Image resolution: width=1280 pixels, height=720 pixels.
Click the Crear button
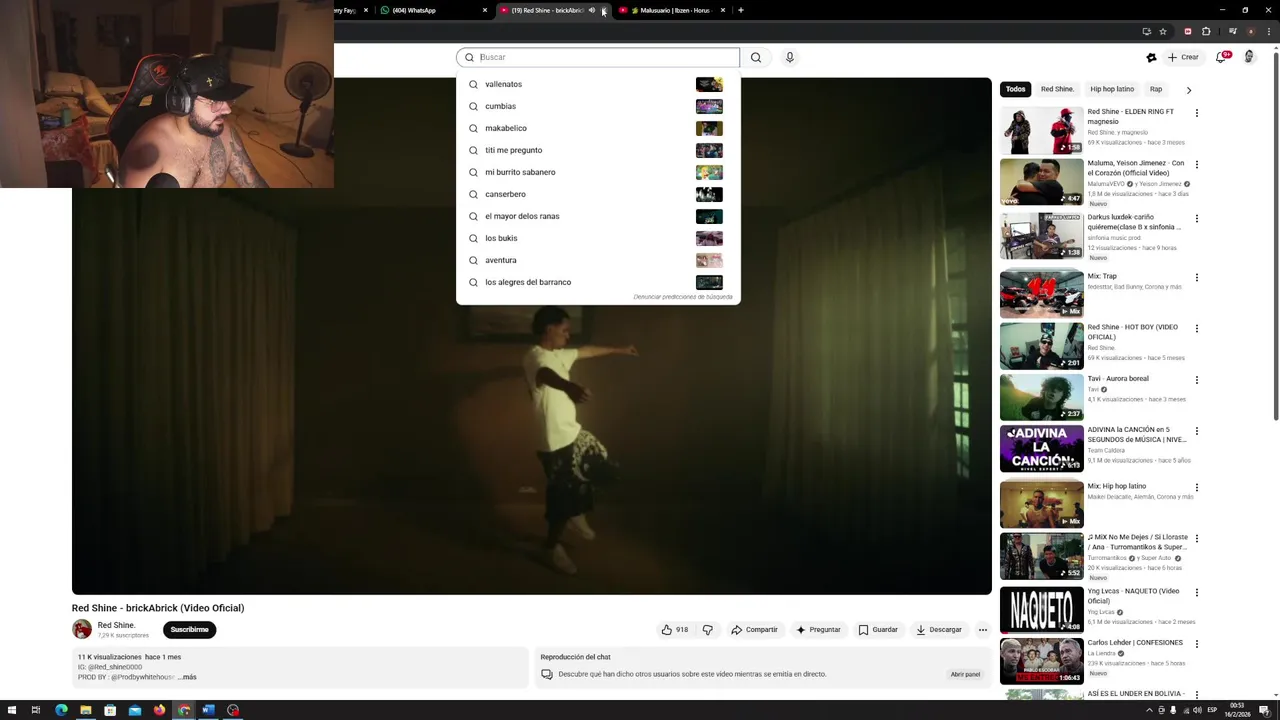click(x=1183, y=57)
